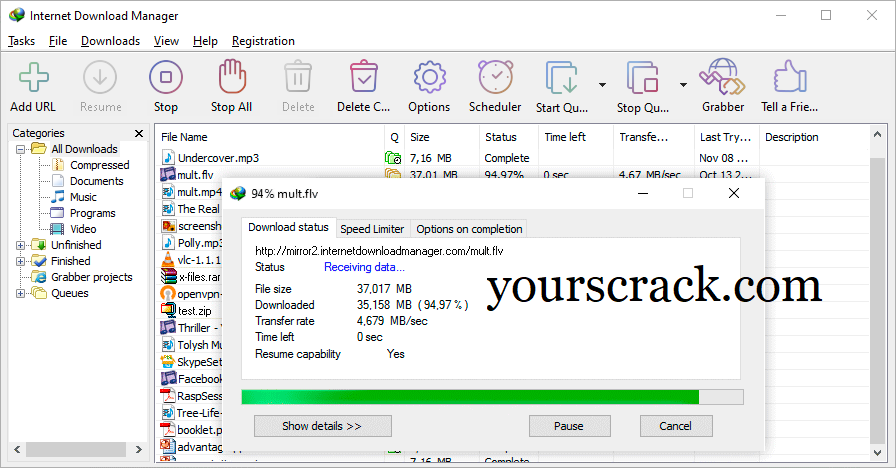The width and height of the screenshot is (896, 468).
Task: Select the Unfinished category label
Action: click(76, 245)
